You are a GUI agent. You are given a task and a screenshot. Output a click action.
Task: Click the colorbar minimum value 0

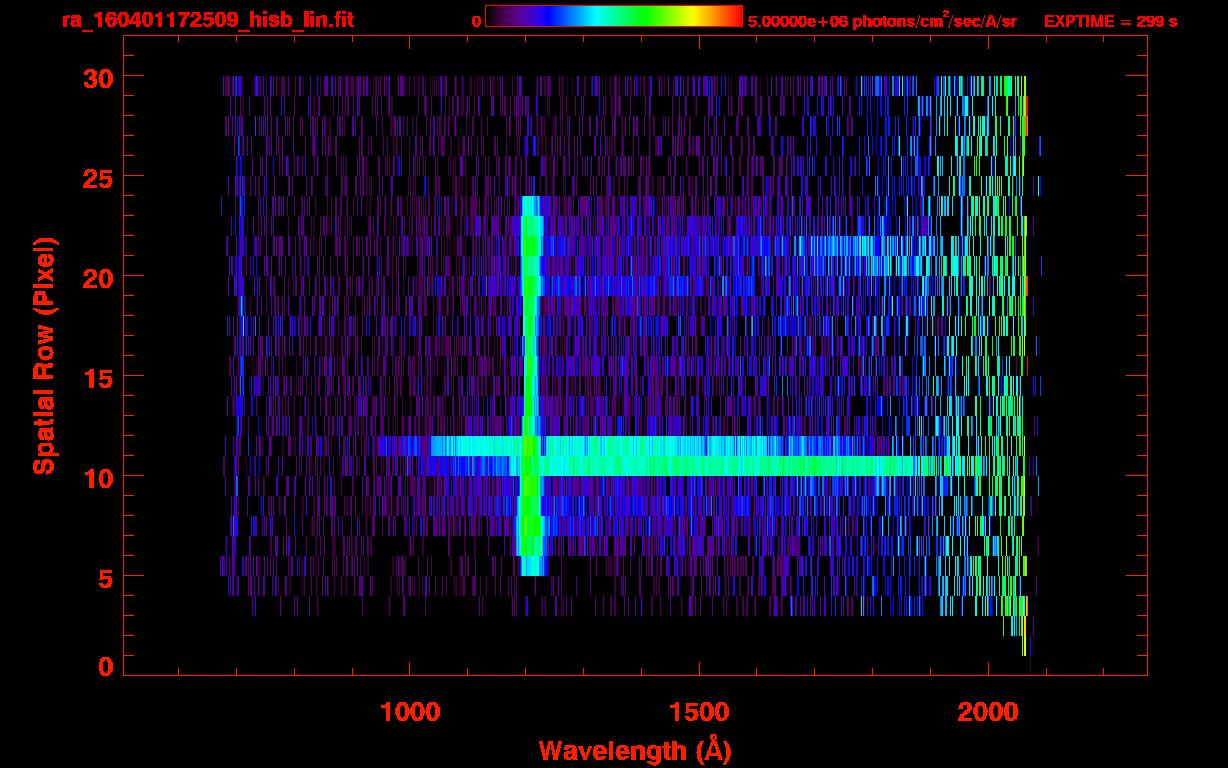(477, 21)
